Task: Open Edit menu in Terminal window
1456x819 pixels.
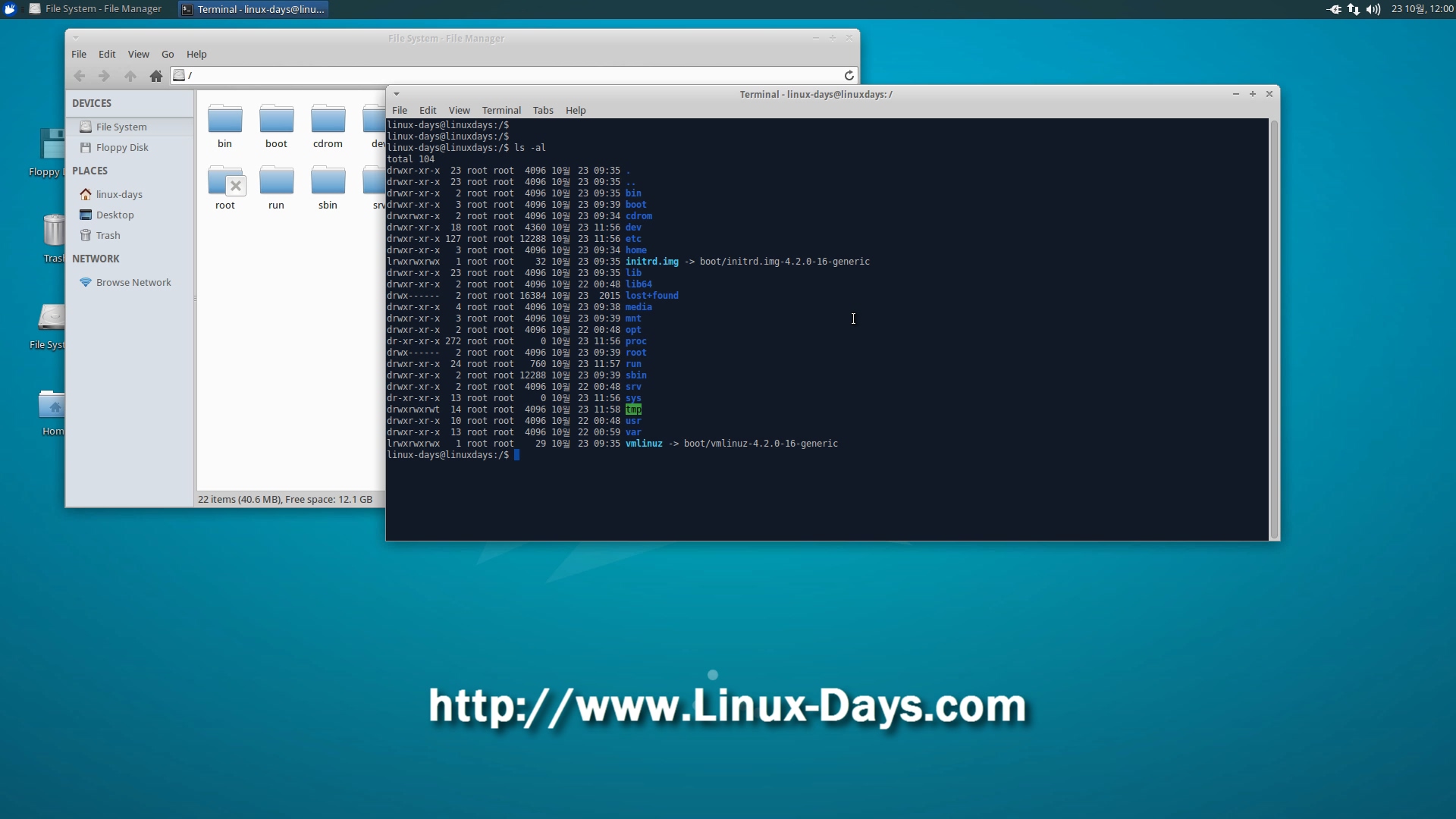Action: pos(428,110)
